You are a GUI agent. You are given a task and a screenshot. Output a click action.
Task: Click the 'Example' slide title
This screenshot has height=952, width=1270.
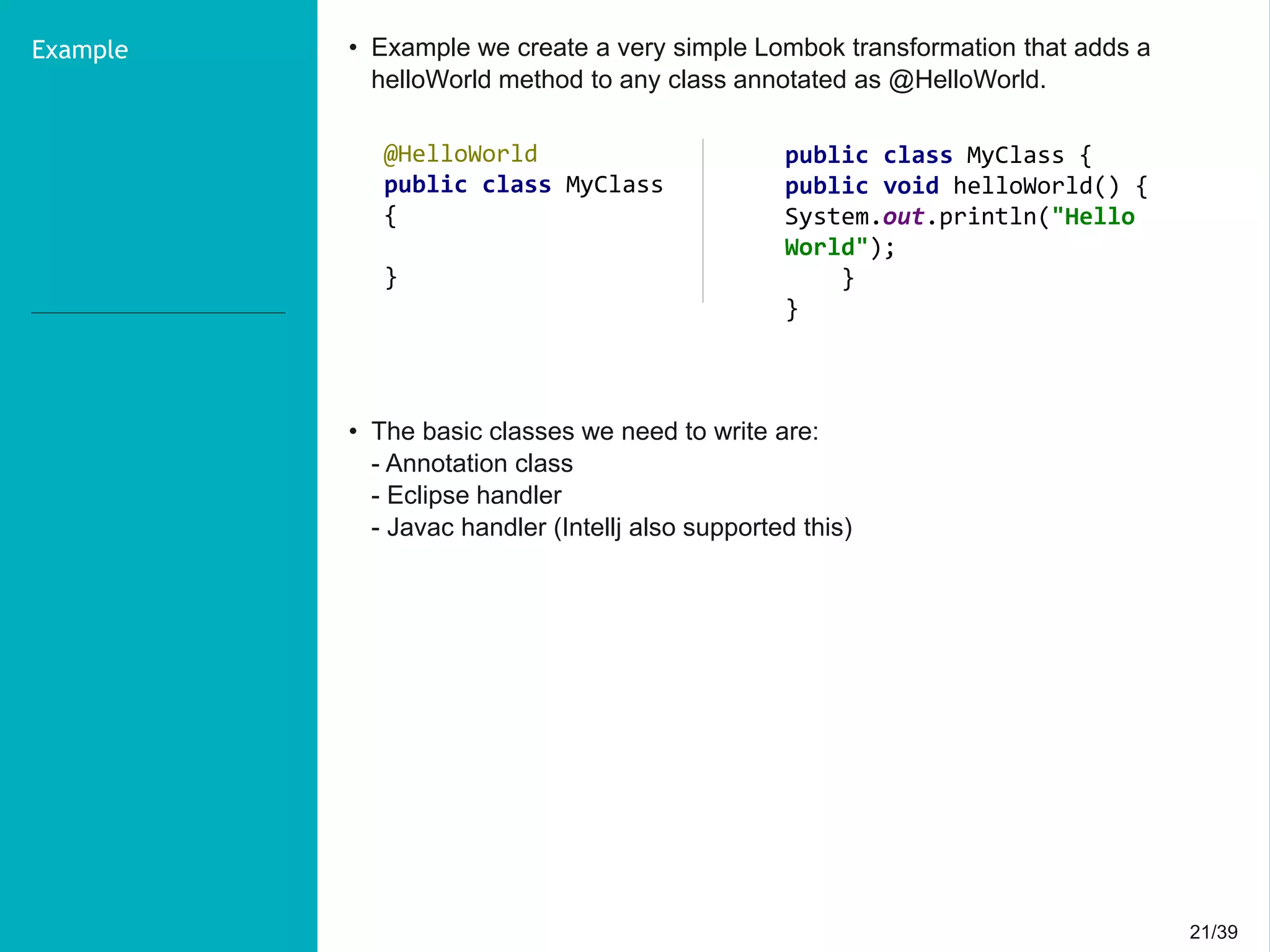point(80,50)
